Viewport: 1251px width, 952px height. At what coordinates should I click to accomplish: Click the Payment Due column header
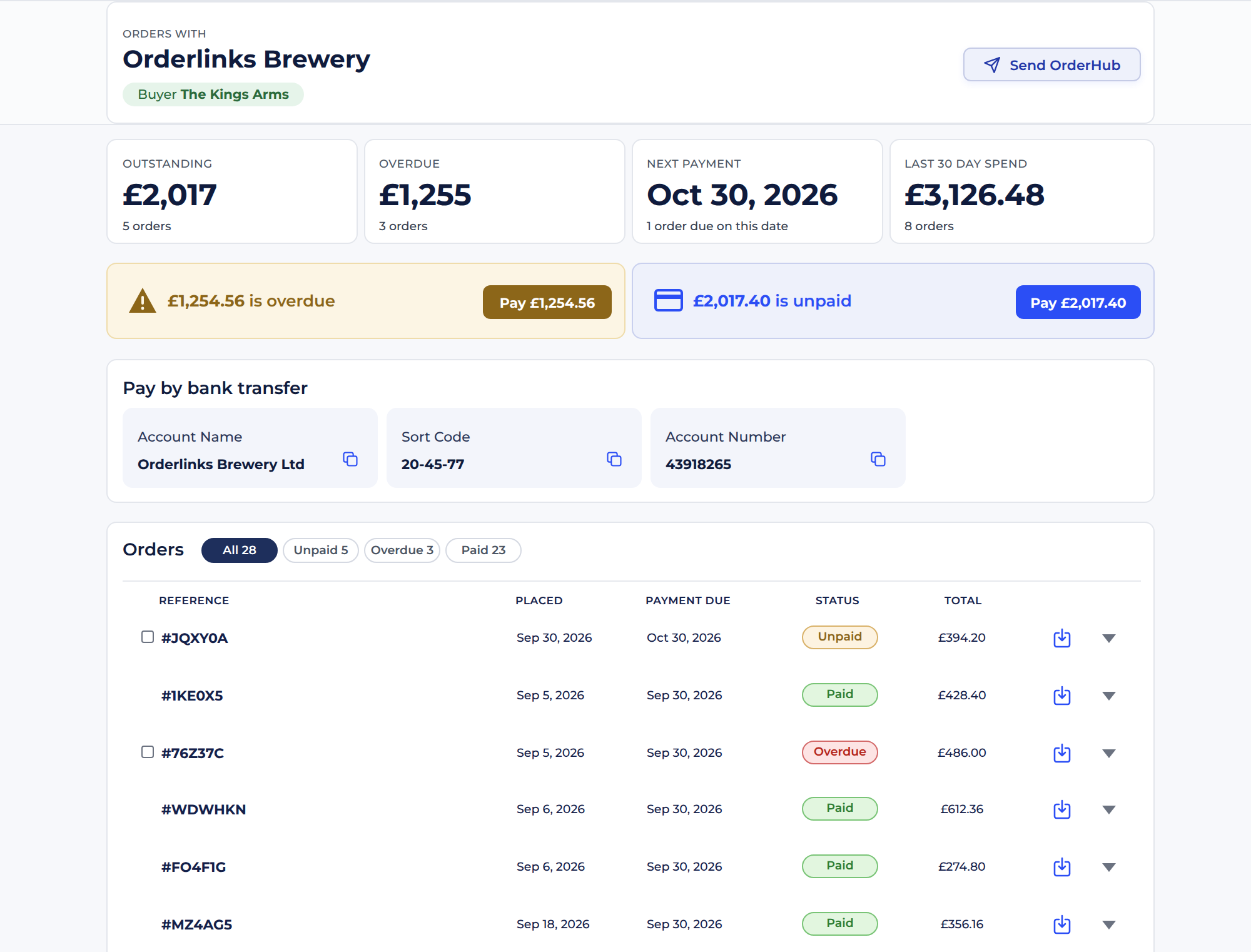[688, 600]
